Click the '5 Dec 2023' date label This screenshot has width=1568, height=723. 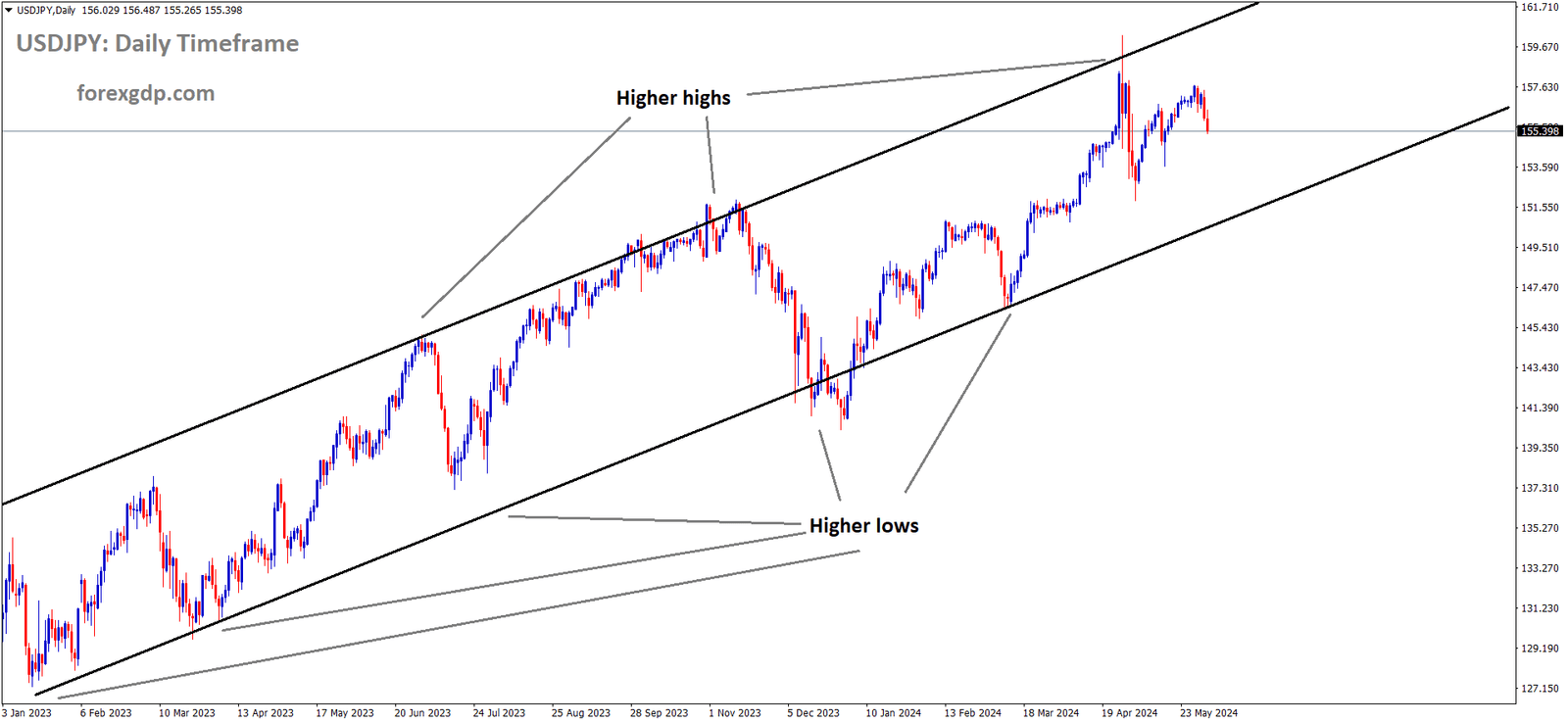click(x=813, y=713)
